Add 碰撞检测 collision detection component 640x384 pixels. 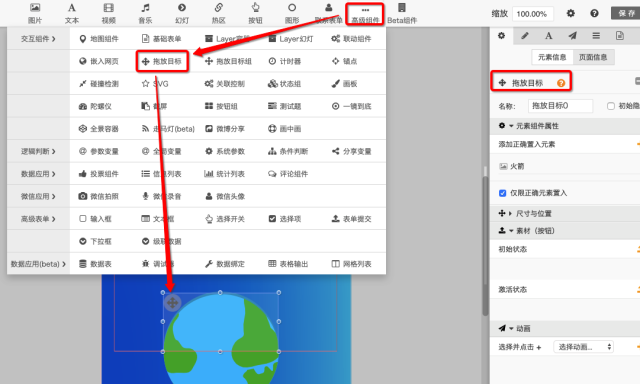(x=99, y=84)
